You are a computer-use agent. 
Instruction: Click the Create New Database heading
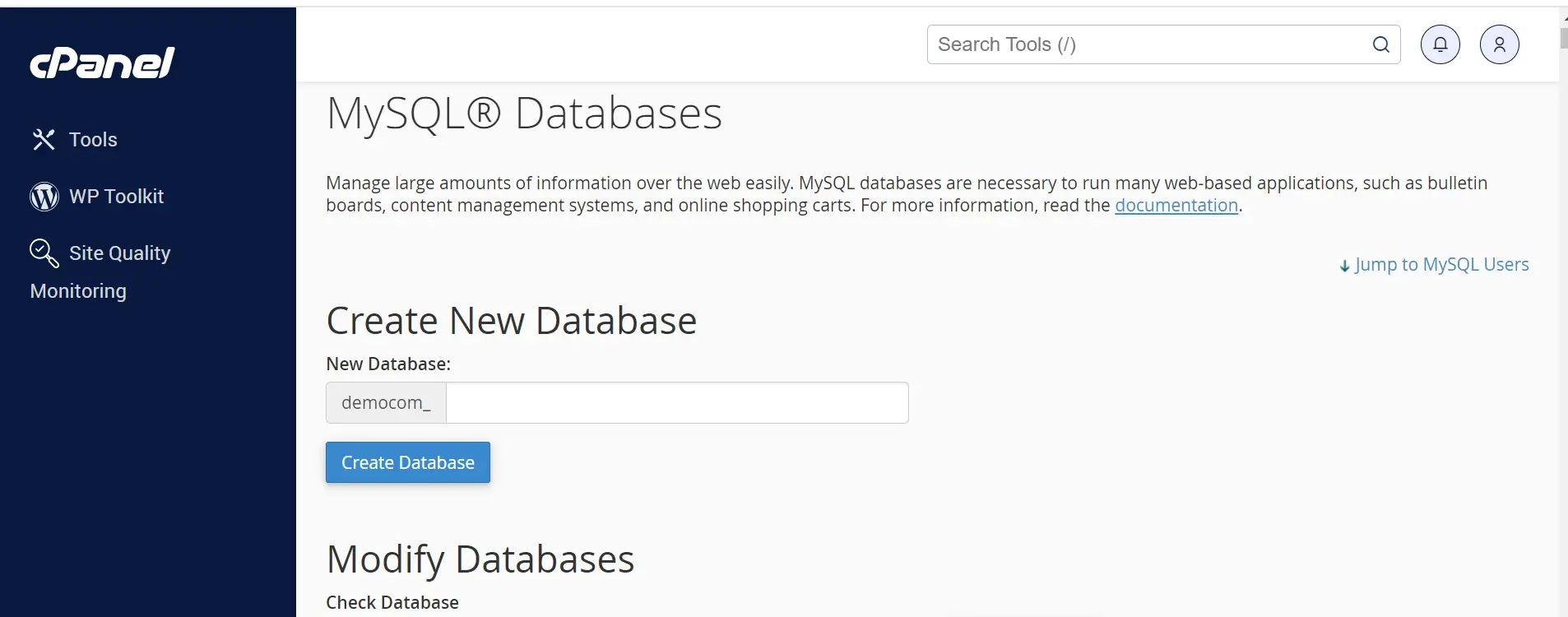(x=512, y=321)
